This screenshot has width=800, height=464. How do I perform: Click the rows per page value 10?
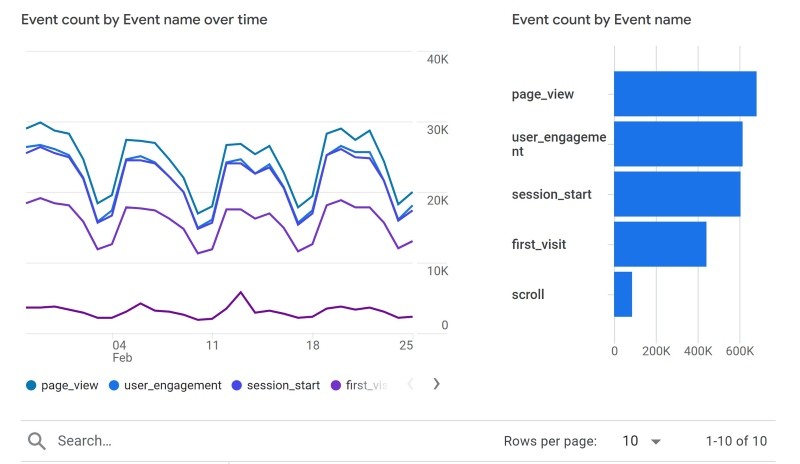tap(629, 441)
